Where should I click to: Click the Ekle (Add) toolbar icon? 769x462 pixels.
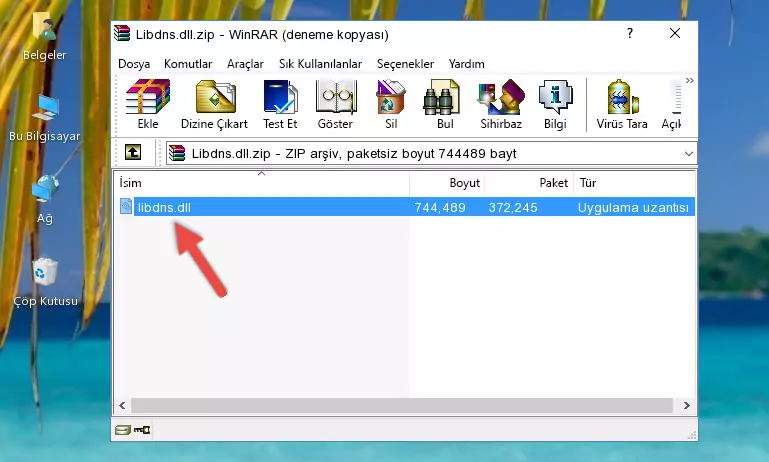(148, 104)
